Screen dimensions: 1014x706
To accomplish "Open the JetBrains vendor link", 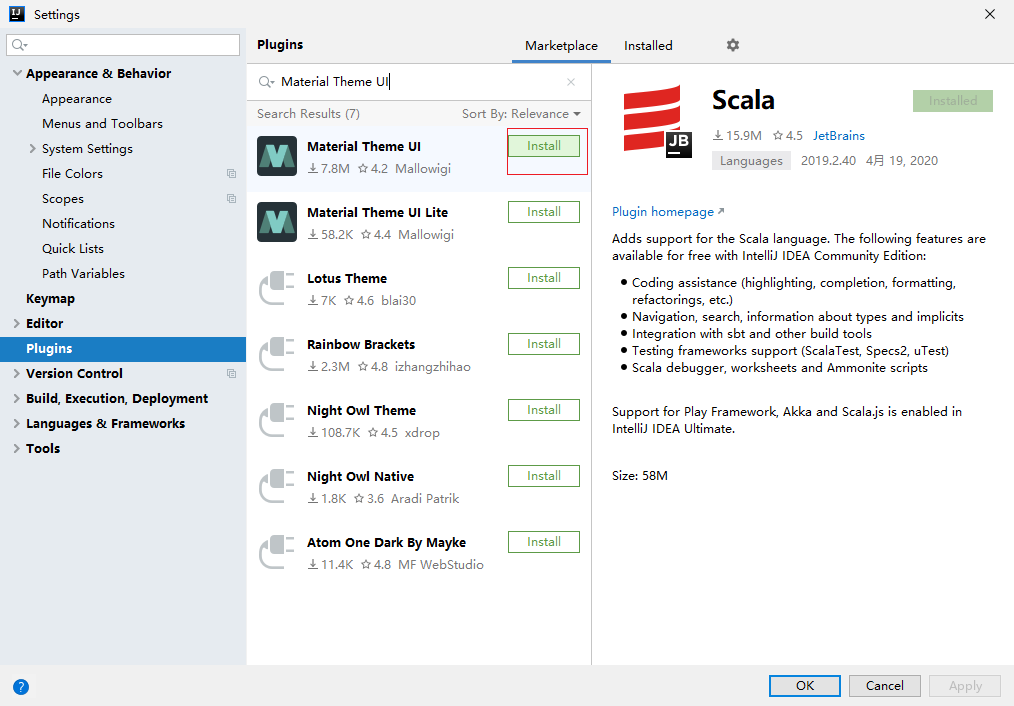I will pyautogui.click(x=839, y=136).
